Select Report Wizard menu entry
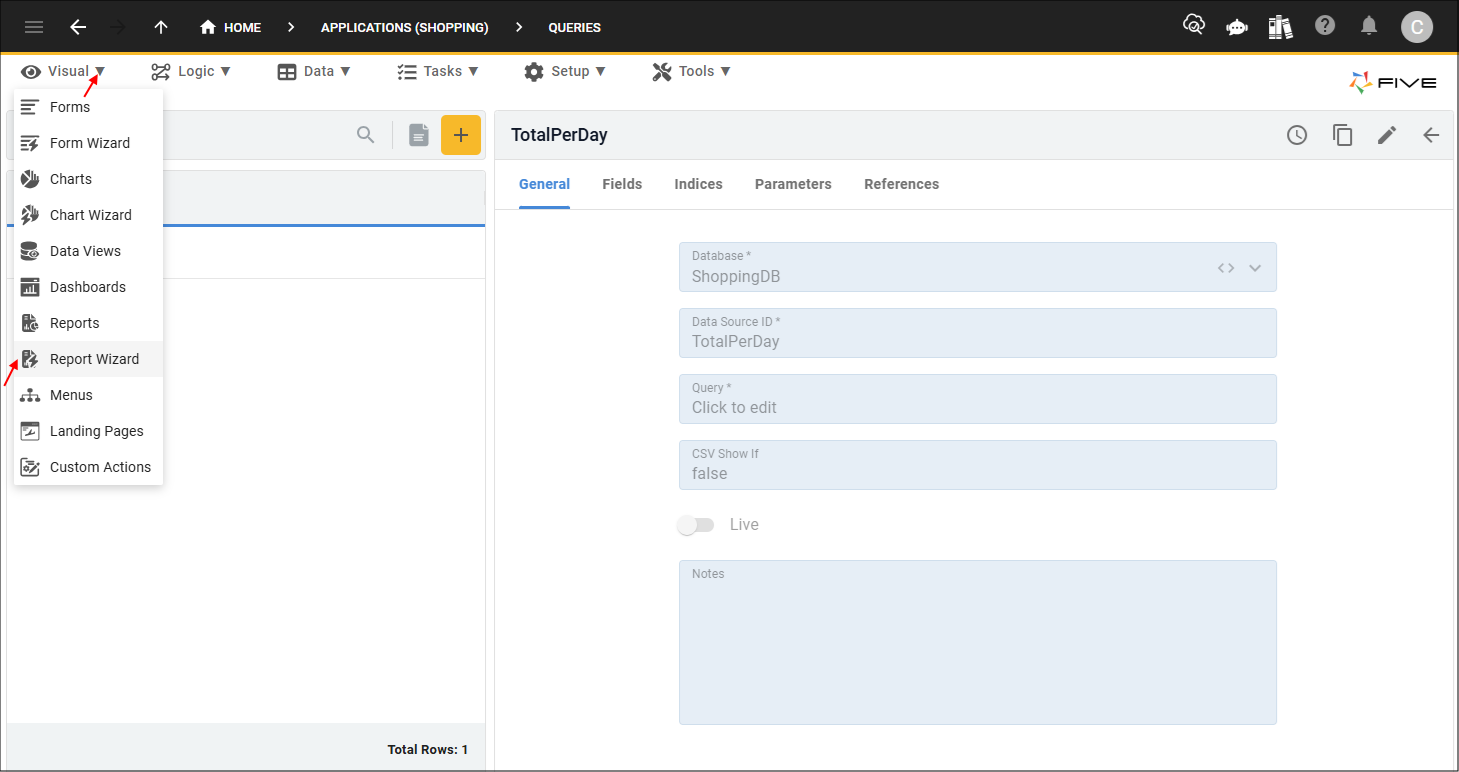 (x=88, y=359)
